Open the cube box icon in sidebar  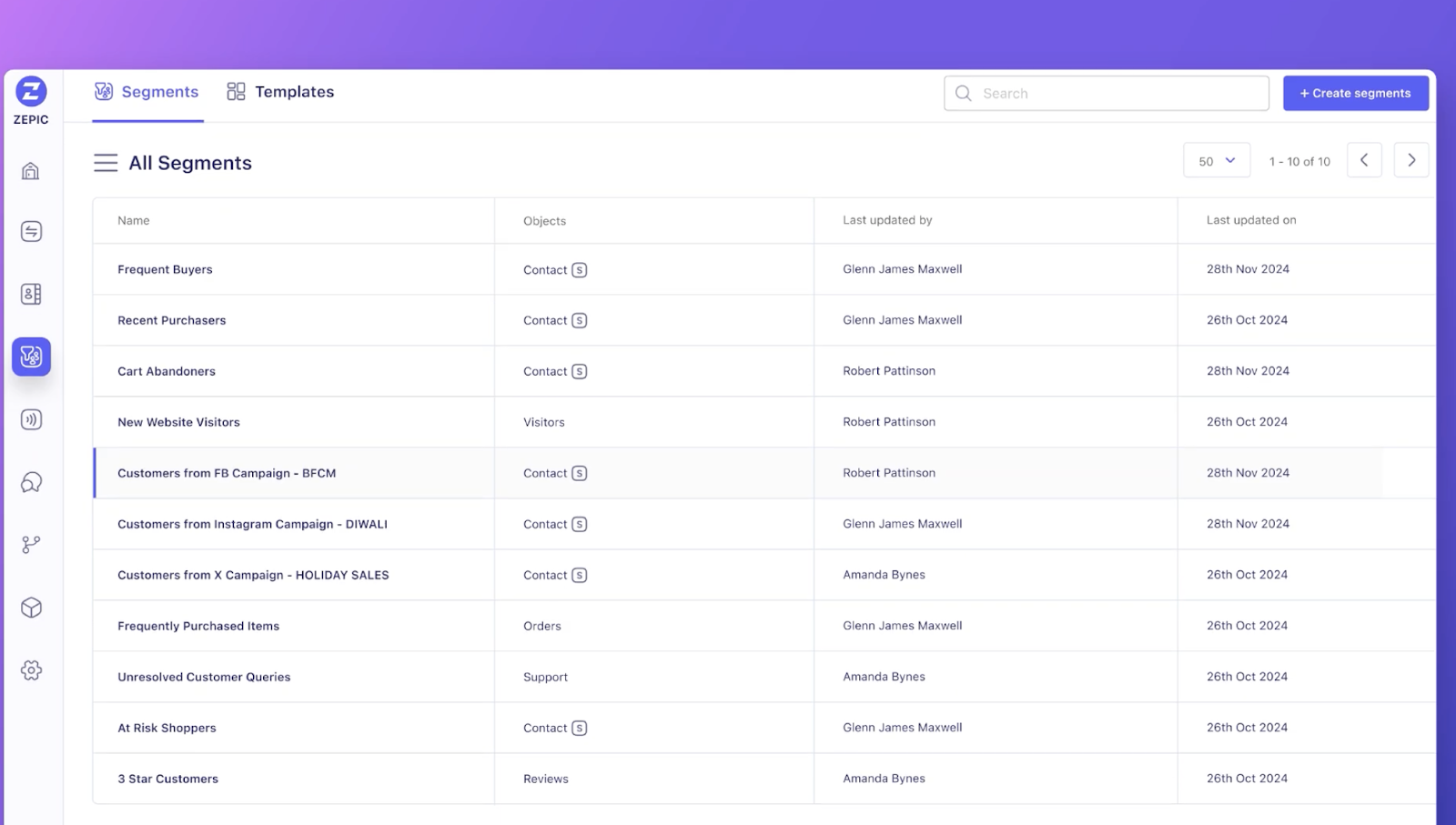[x=31, y=608]
